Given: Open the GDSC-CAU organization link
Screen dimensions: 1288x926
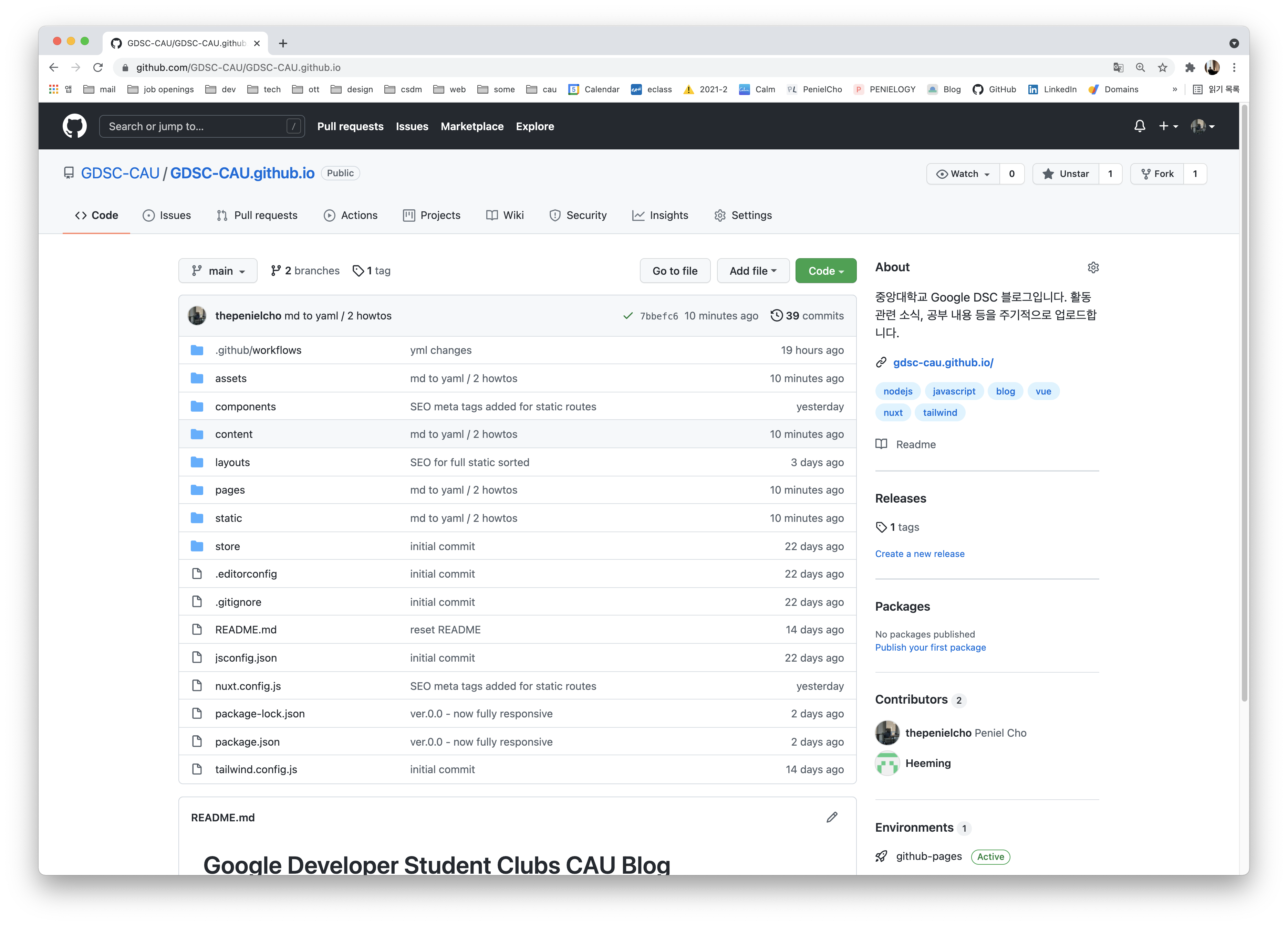Looking at the screenshot, I should (x=120, y=173).
